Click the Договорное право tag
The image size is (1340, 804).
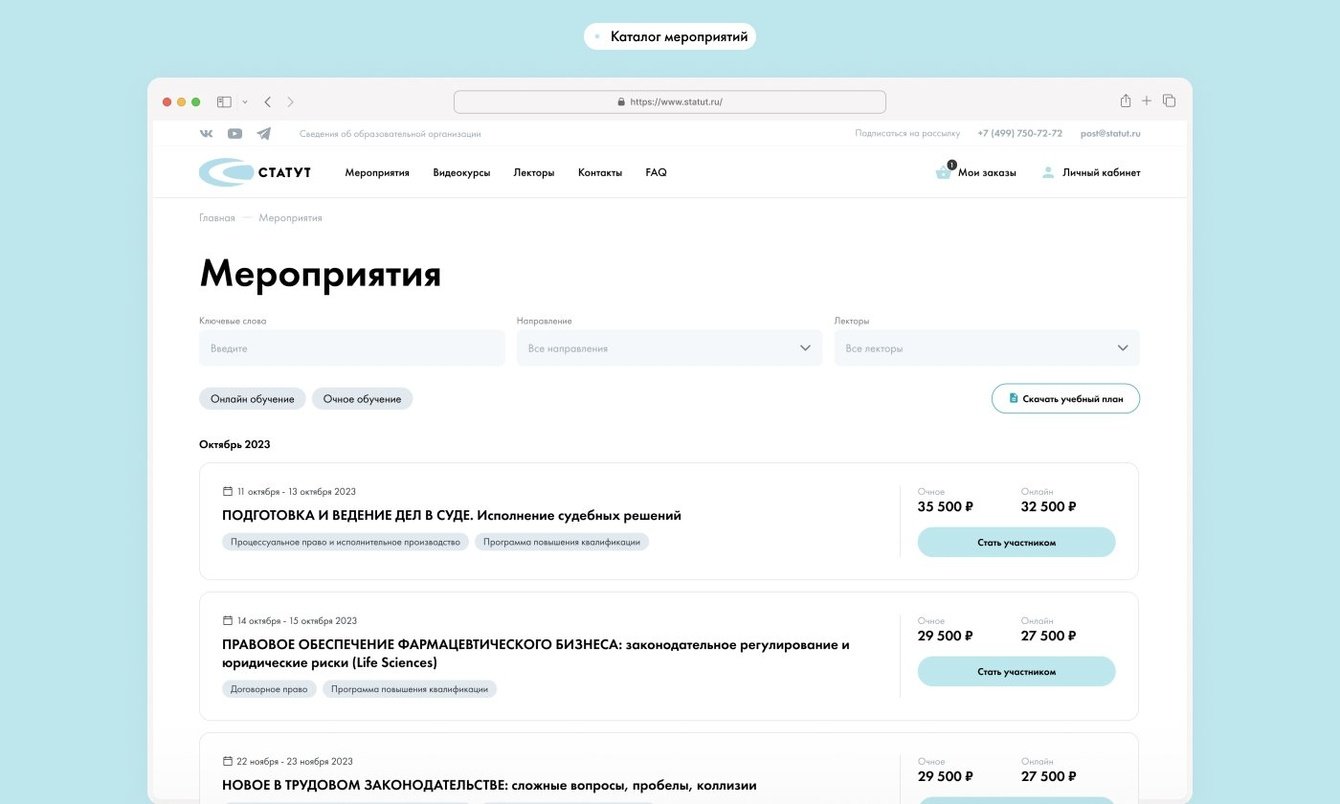point(270,689)
